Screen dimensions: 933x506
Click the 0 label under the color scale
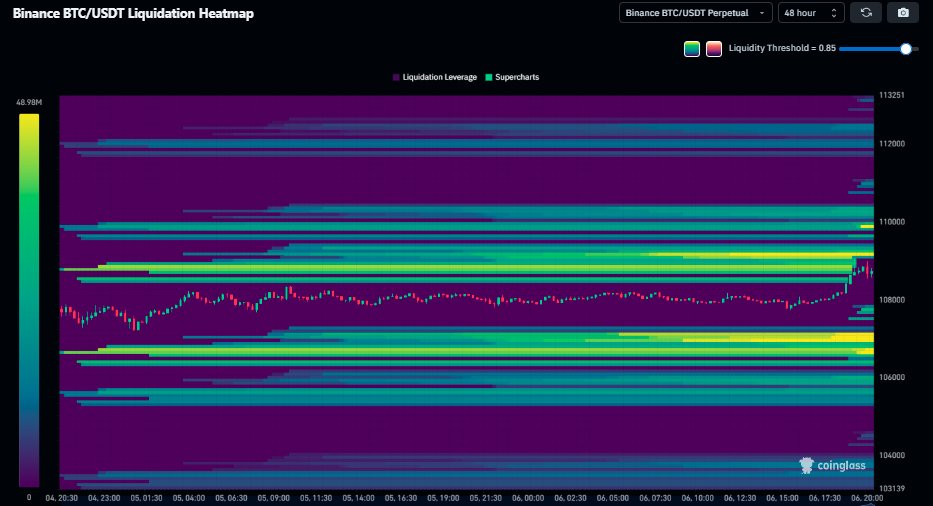coord(29,498)
